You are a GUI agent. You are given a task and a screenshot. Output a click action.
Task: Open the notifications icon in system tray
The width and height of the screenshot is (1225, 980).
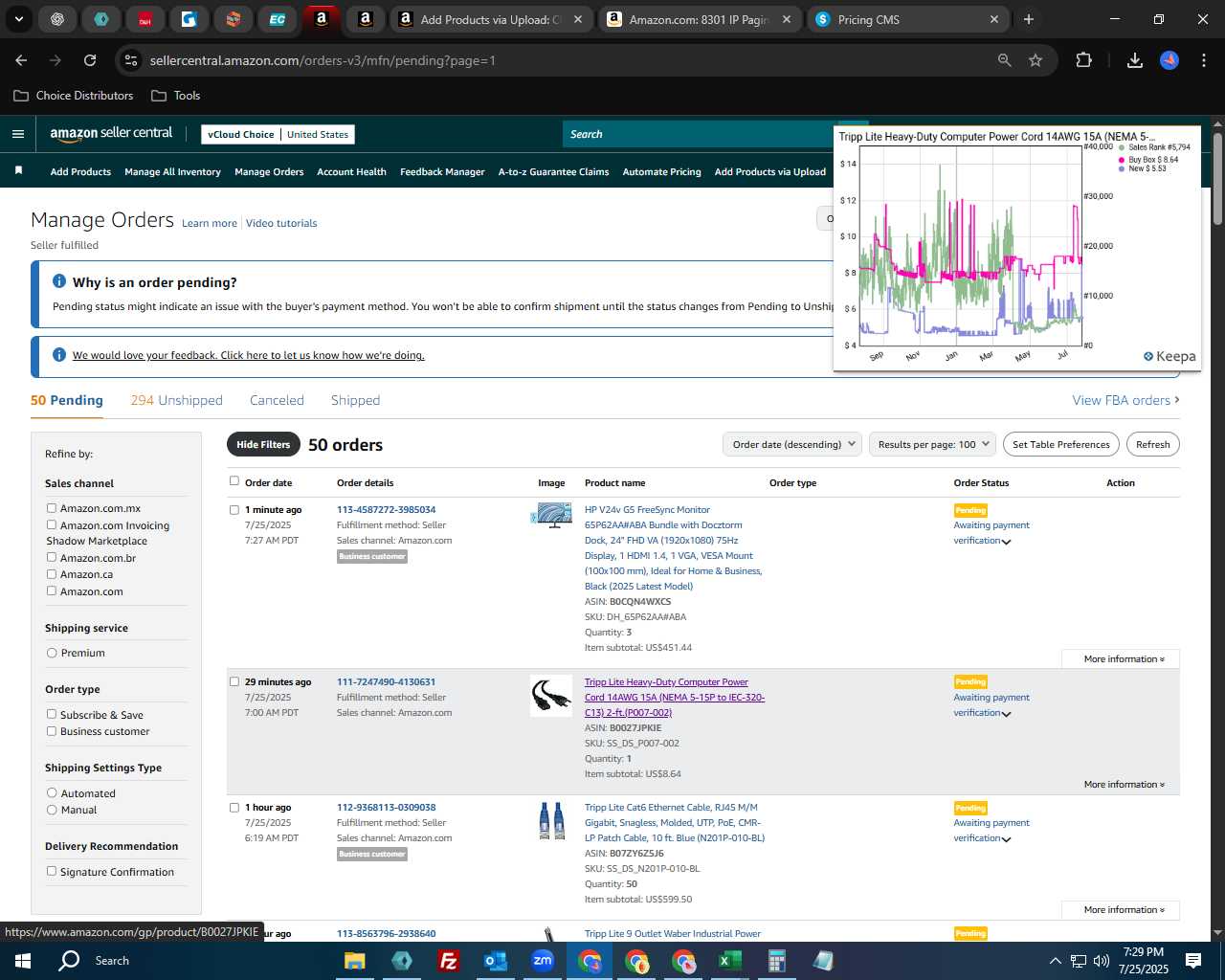click(1193, 961)
